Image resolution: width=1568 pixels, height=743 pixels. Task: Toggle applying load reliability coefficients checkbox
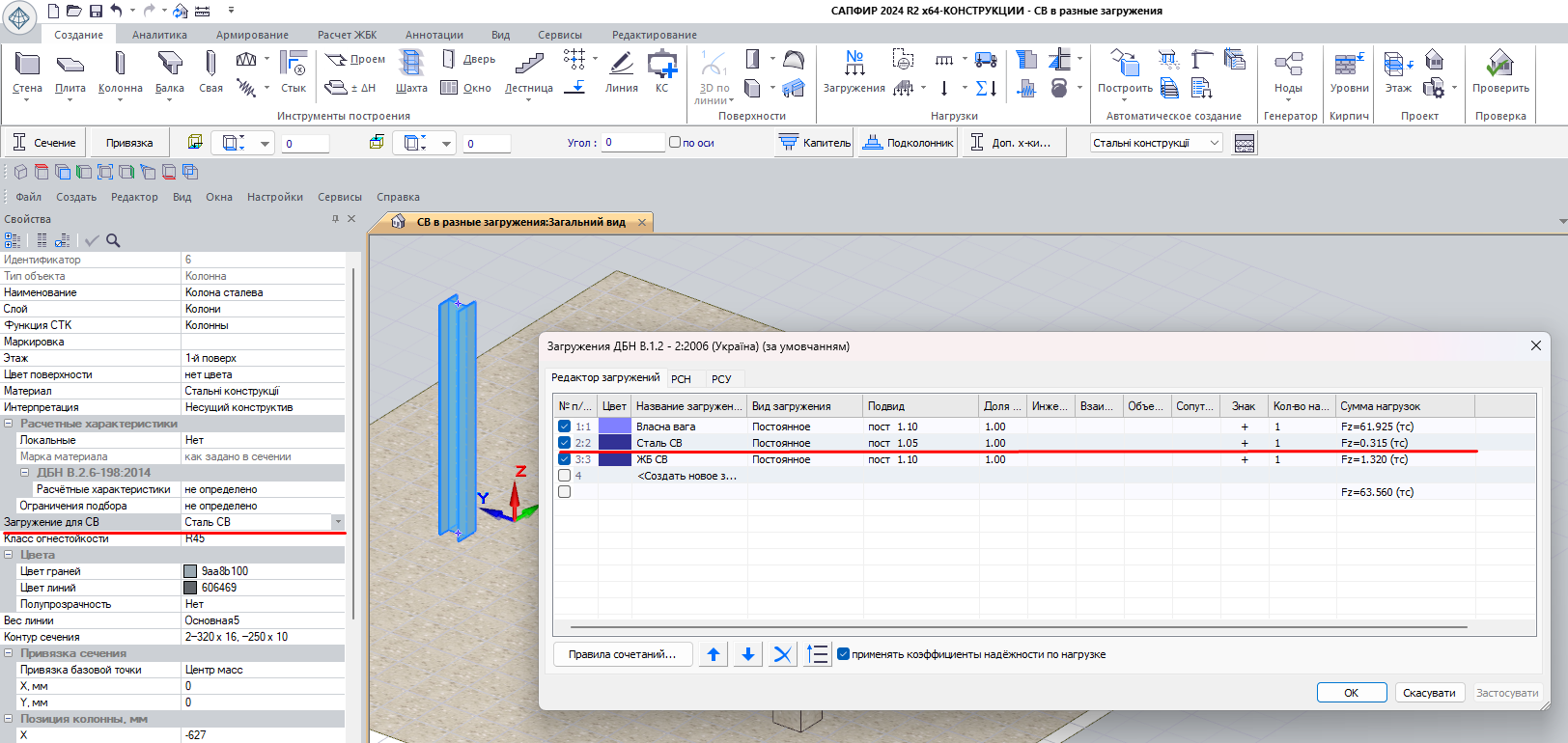[843, 654]
